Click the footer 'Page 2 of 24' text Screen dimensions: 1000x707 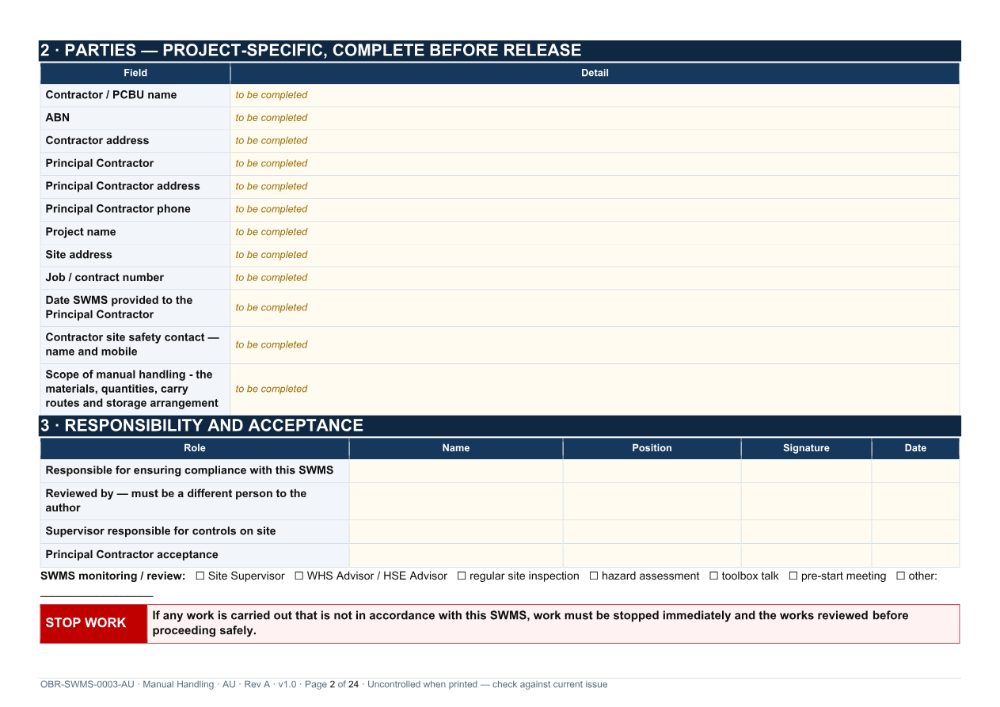332,685
